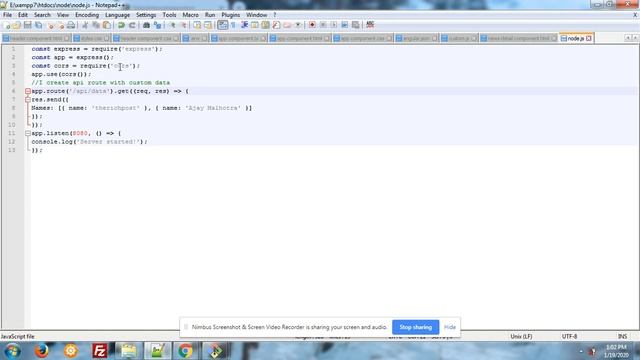Stop macro recording icon

(x=323, y=25)
